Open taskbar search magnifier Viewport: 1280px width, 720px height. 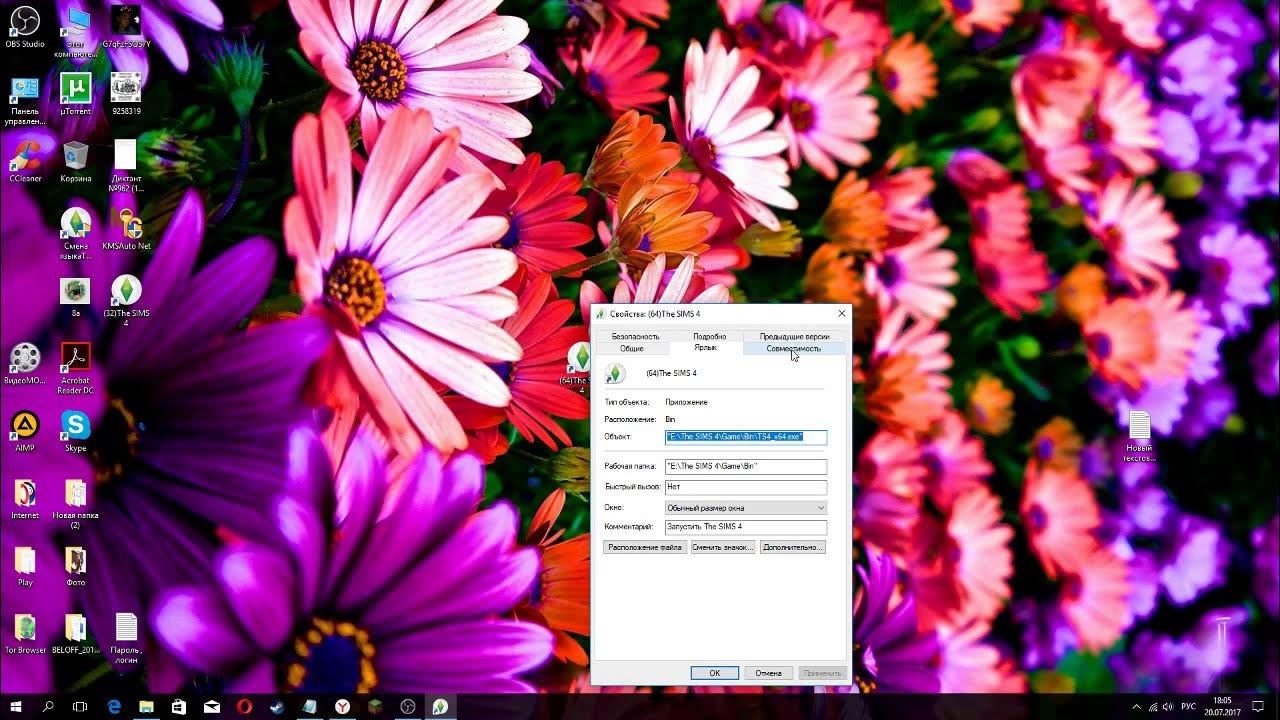coord(48,707)
